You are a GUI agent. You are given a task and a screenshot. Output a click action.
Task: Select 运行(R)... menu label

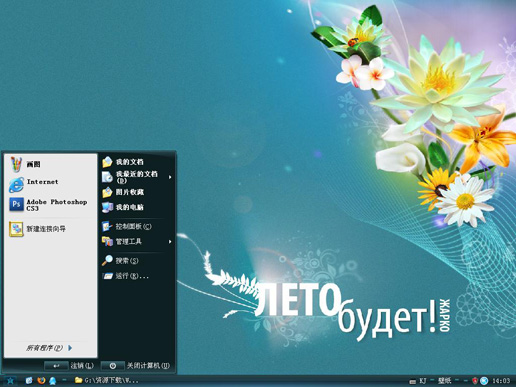(132, 276)
